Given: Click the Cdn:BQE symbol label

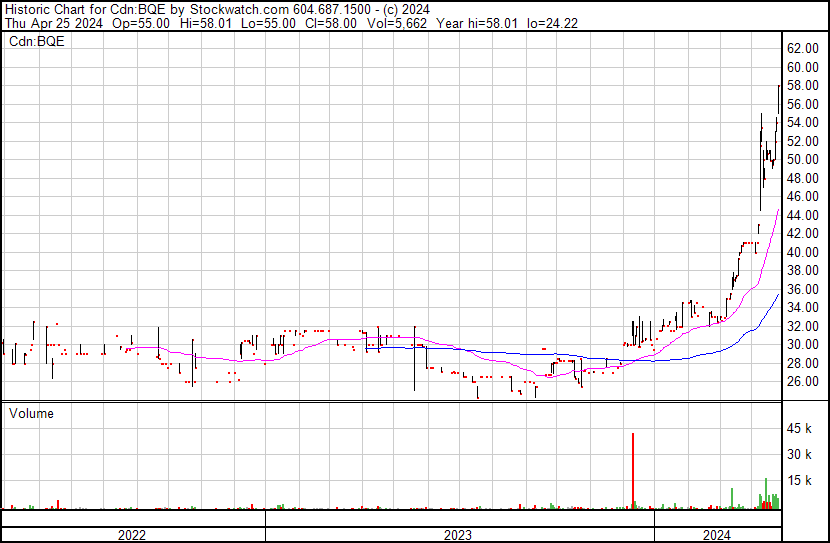Looking at the screenshot, I should [37, 41].
